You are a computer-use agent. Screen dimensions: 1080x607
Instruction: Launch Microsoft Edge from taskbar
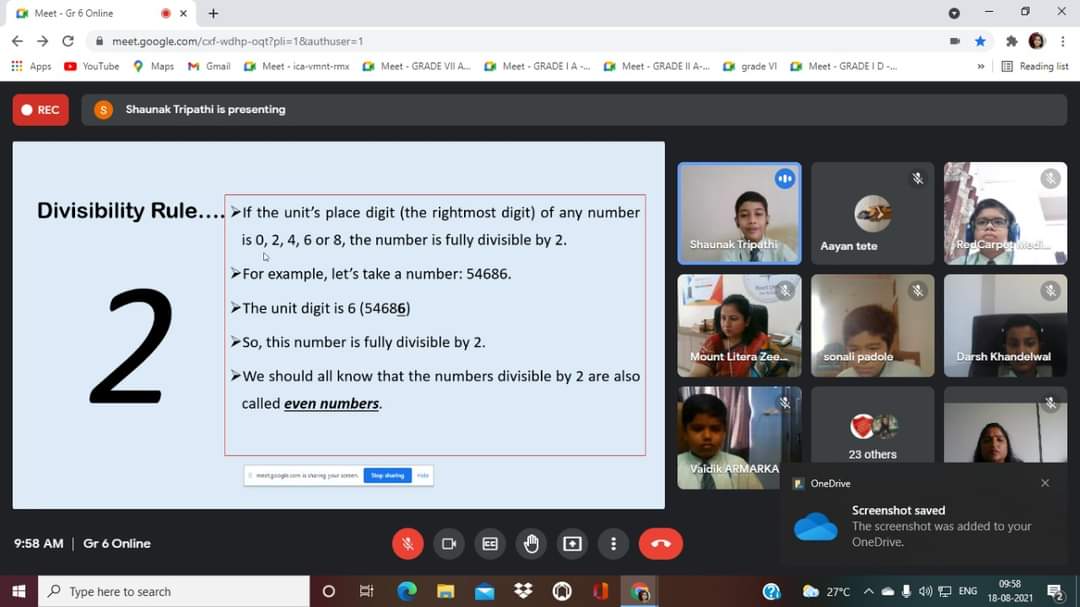click(x=407, y=591)
